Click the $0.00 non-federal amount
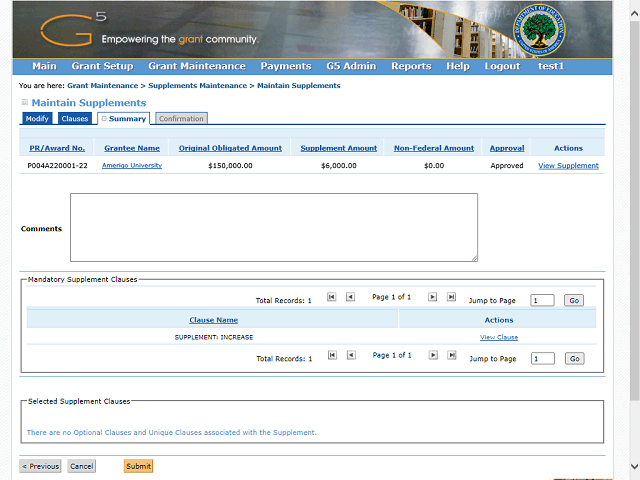 point(434,165)
